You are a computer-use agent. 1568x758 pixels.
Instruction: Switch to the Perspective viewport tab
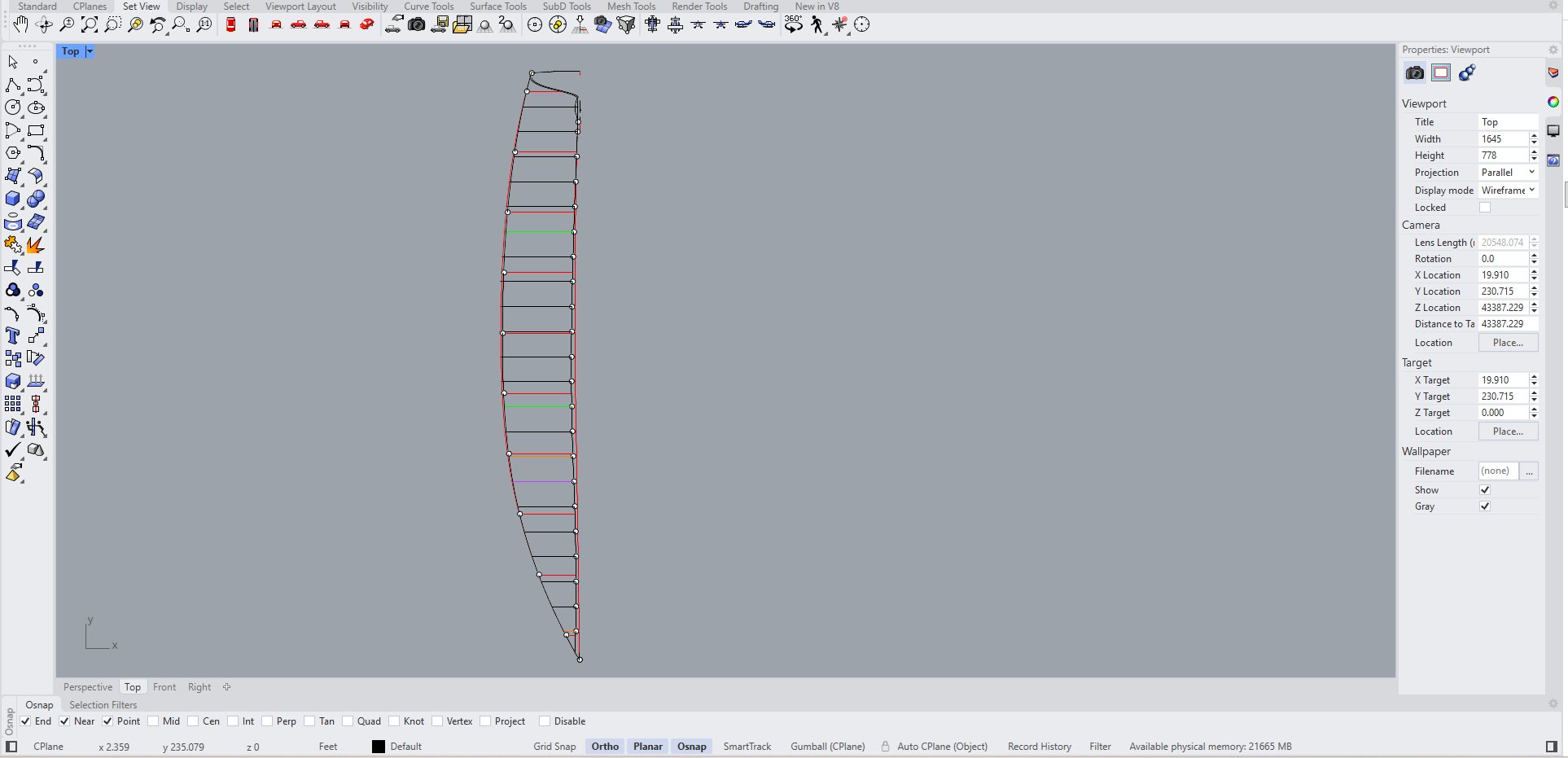click(x=88, y=687)
